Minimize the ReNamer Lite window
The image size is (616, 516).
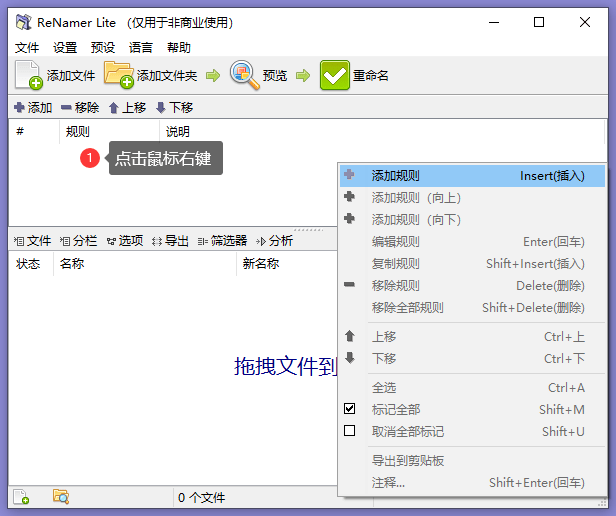494,22
